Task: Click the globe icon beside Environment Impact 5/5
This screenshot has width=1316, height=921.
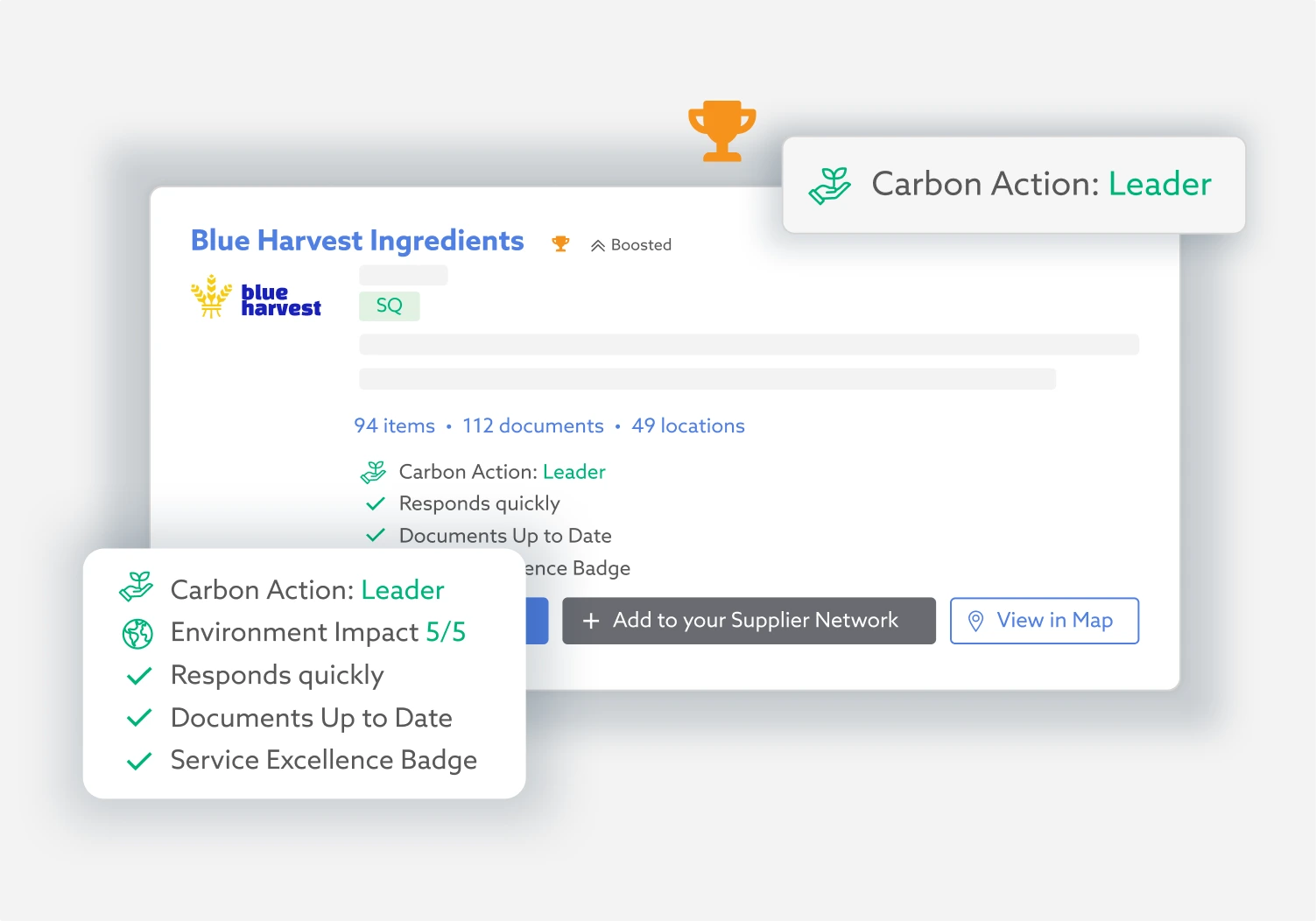Action: pyautogui.click(x=137, y=633)
